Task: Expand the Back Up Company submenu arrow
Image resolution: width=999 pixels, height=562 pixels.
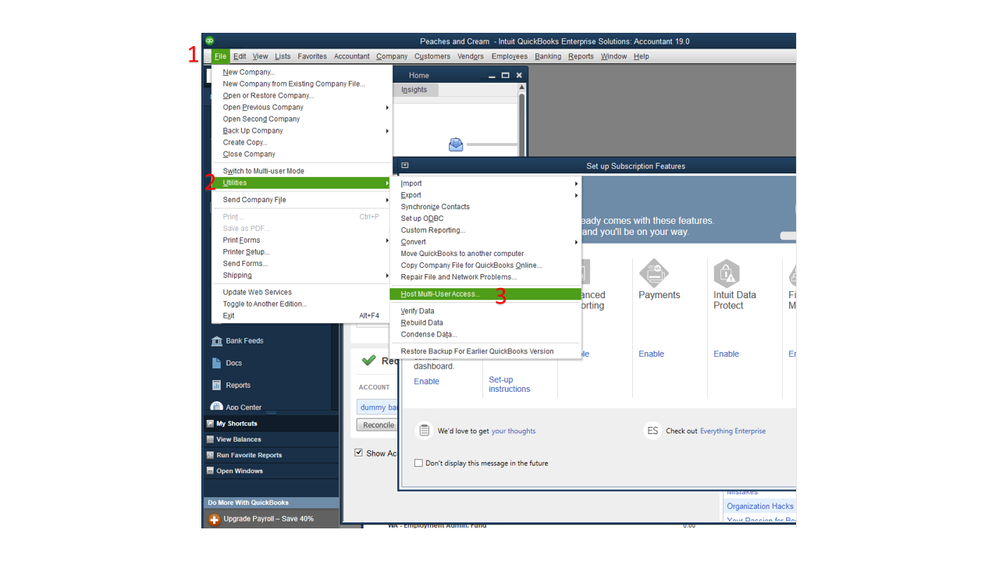Action: [387, 131]
